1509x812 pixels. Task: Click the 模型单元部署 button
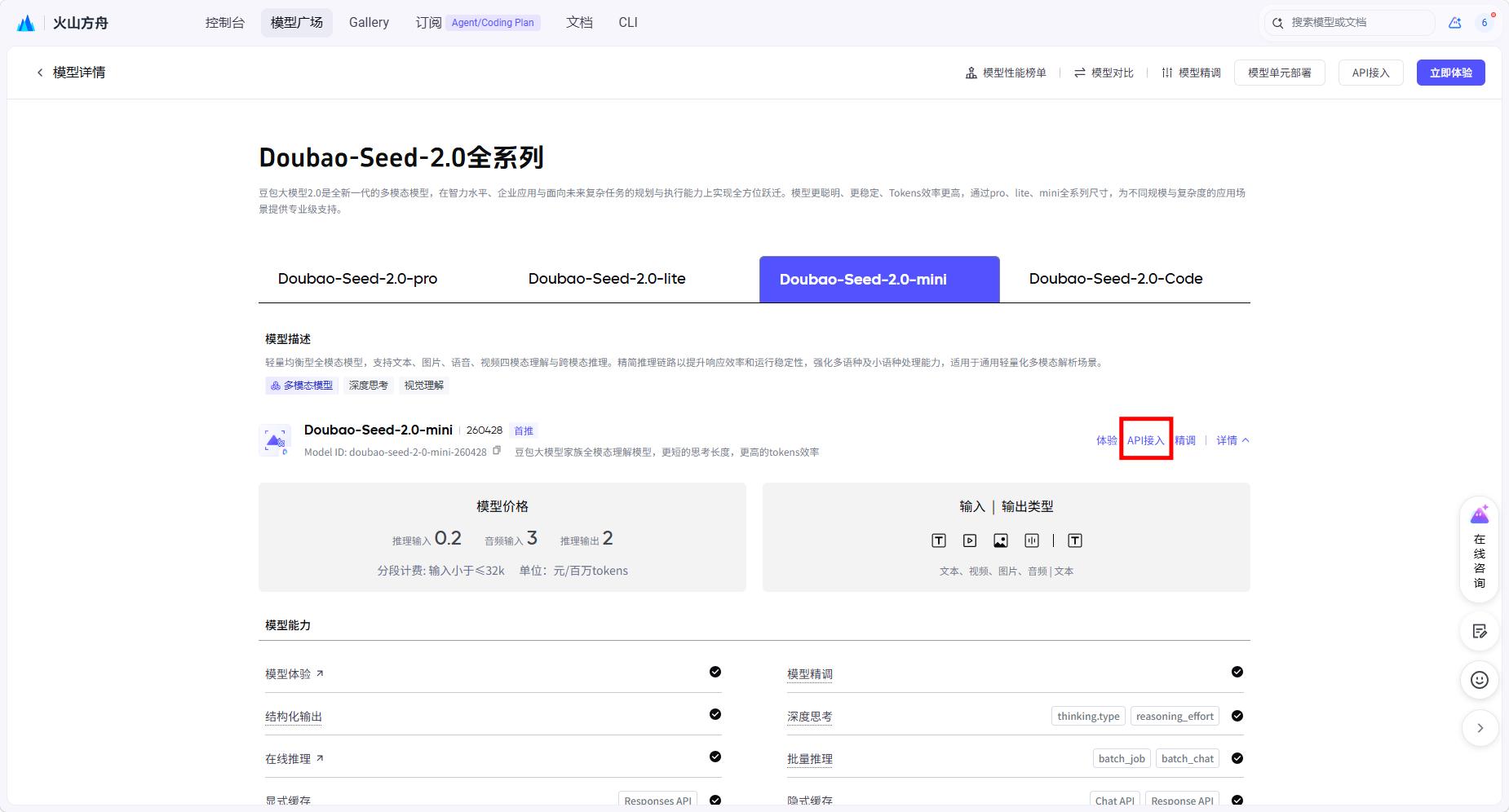click(x=1280, y=73)
